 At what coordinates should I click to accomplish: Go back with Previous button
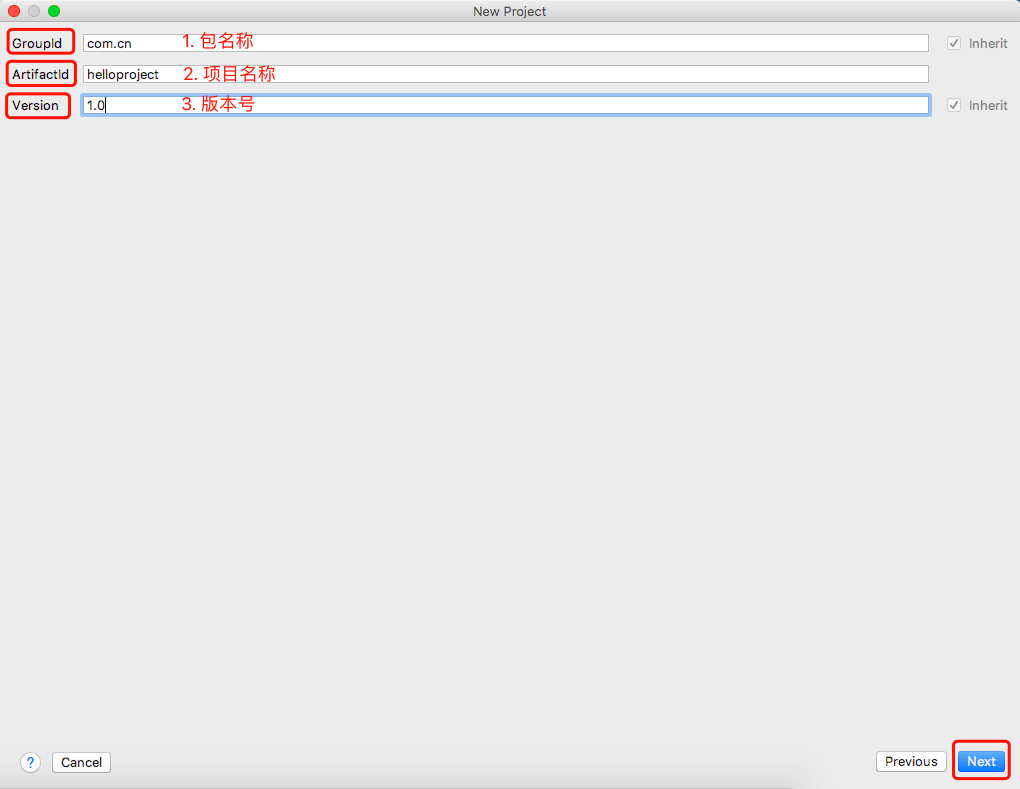click(911, 761)
